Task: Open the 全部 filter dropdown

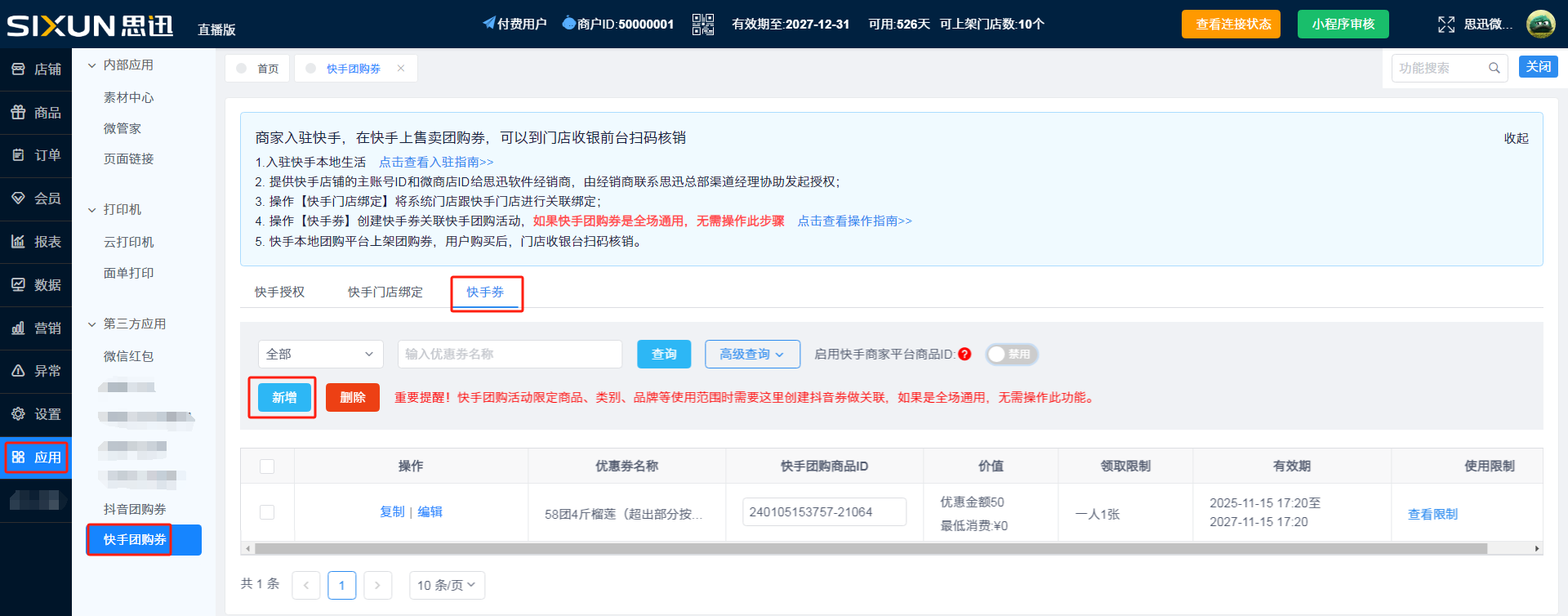Action: [321, 355]
